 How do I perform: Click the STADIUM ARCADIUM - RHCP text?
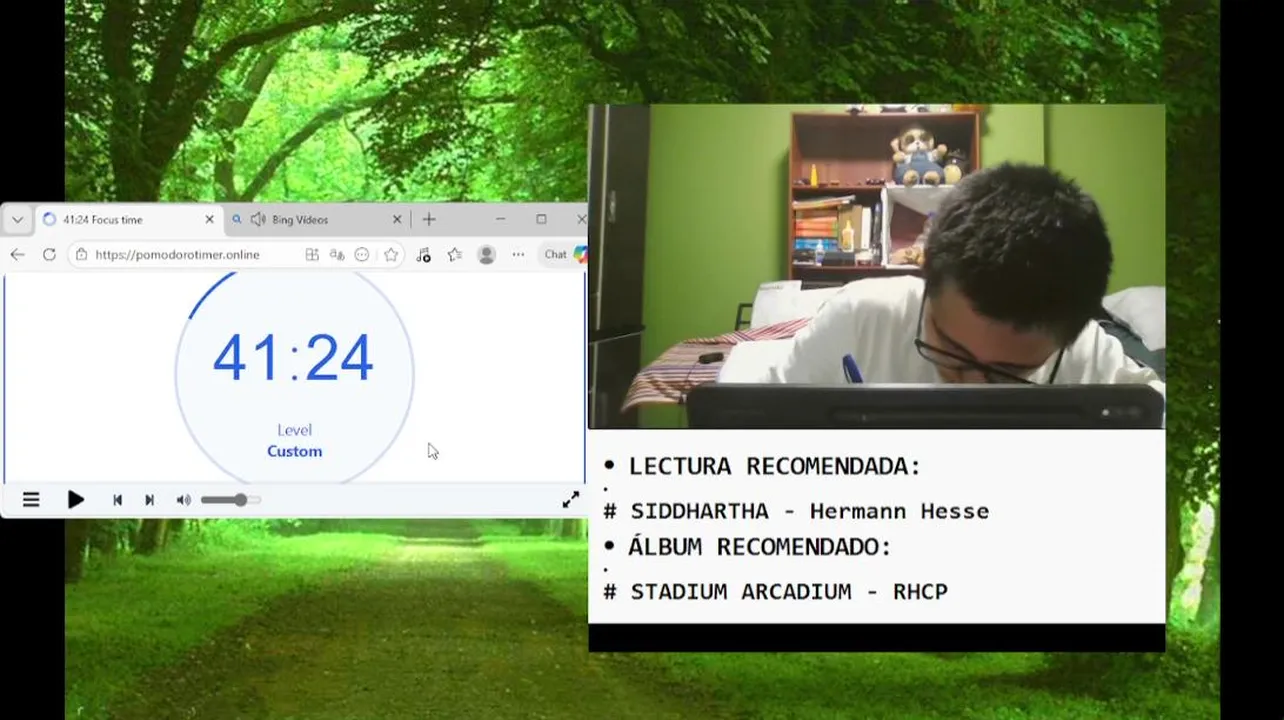(789, 592)
